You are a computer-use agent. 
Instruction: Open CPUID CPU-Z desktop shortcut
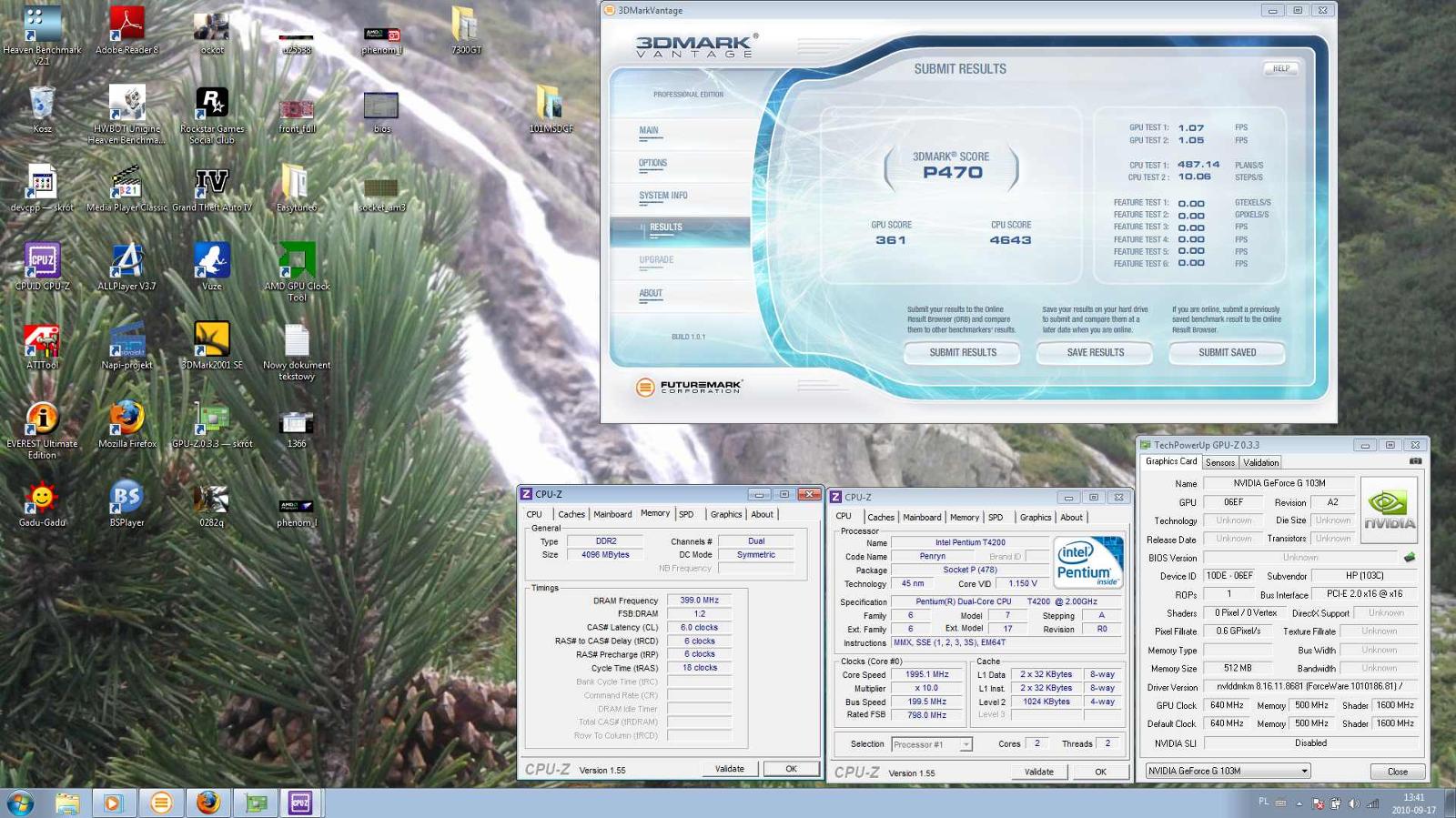42,267
